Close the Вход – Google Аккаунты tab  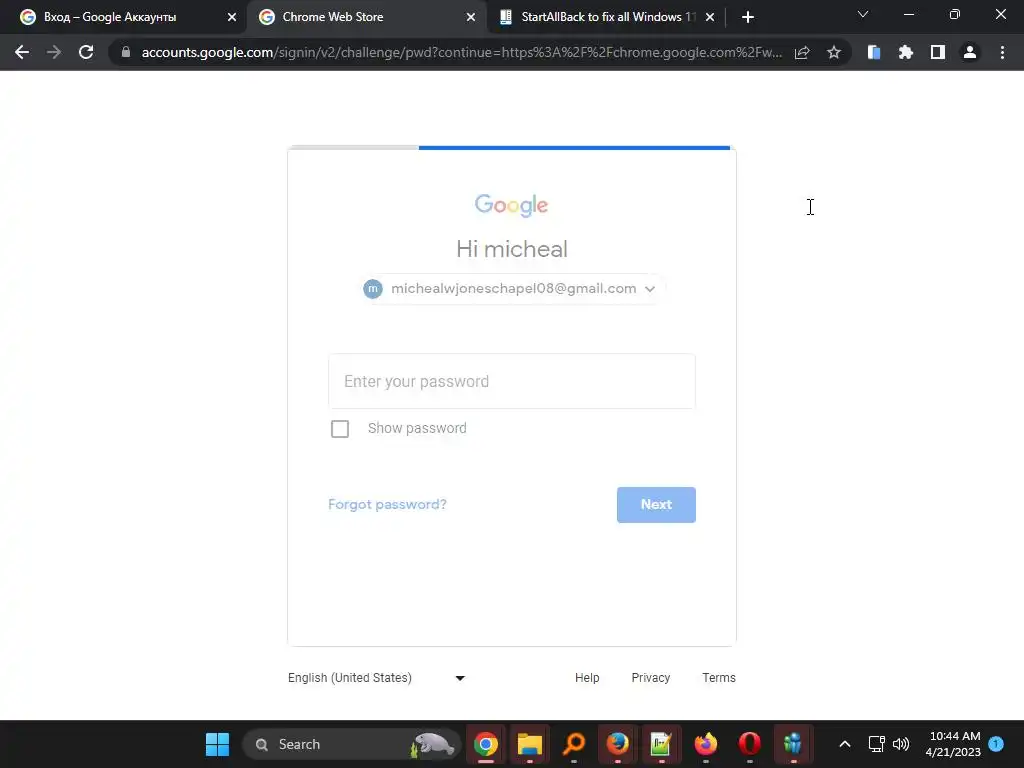(232, 17)
